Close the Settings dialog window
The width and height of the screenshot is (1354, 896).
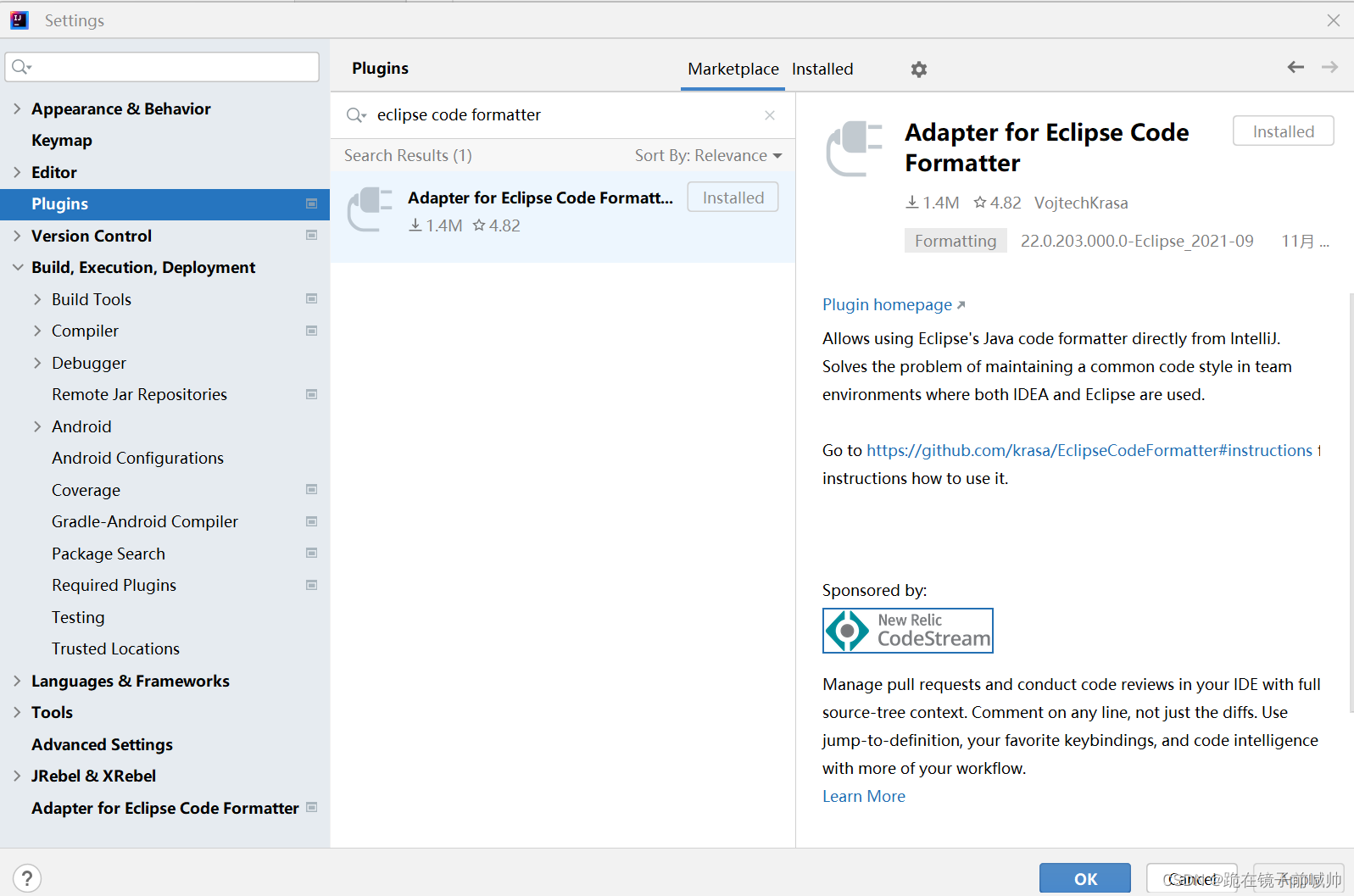coord(1334,20)
